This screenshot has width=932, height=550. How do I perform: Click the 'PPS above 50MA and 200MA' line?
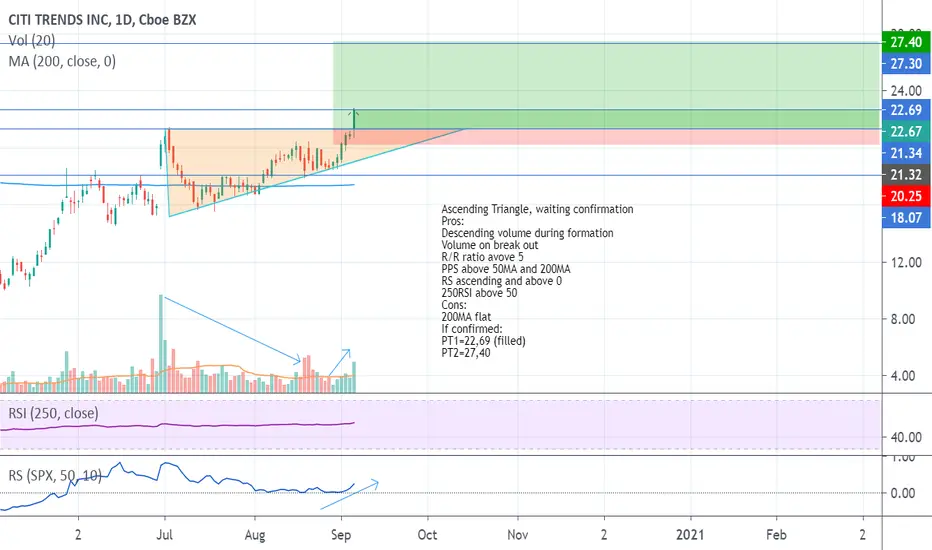(x=506, y=269)
